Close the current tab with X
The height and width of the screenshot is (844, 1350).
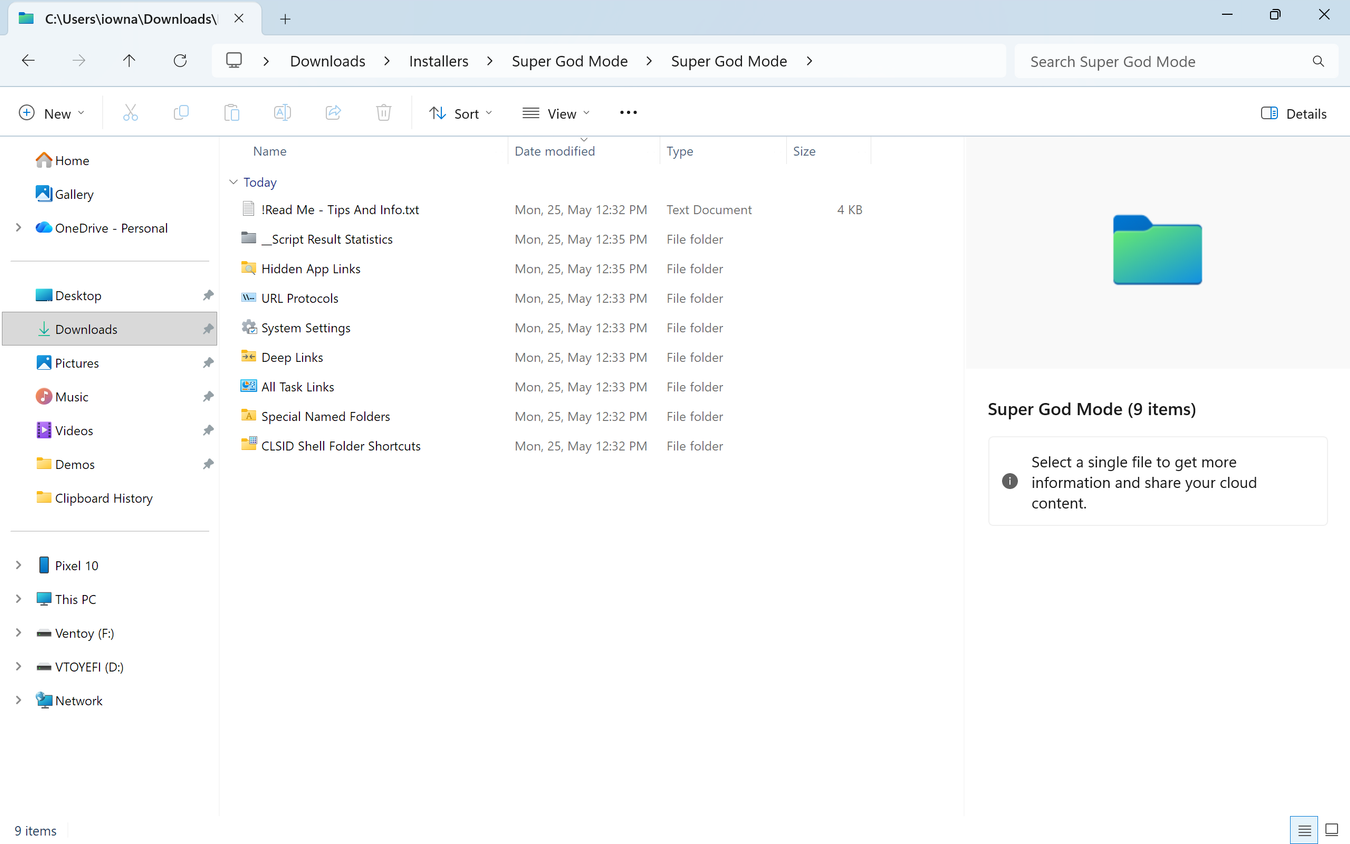(x=239, y=19)
